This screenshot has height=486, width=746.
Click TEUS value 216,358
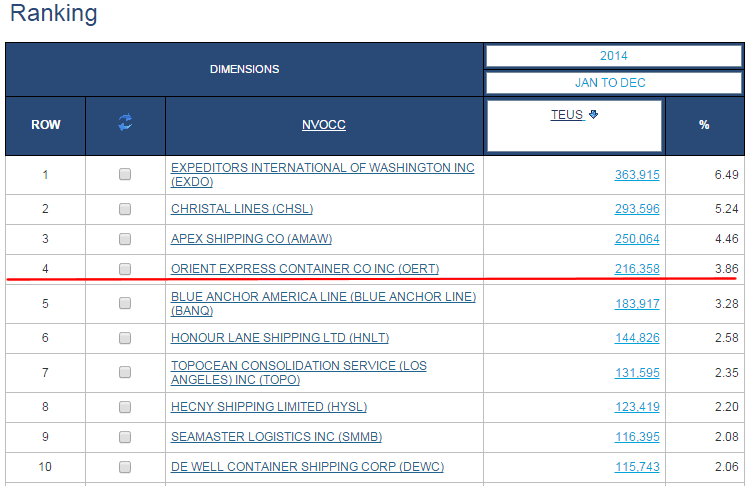(x=637, y=269)
